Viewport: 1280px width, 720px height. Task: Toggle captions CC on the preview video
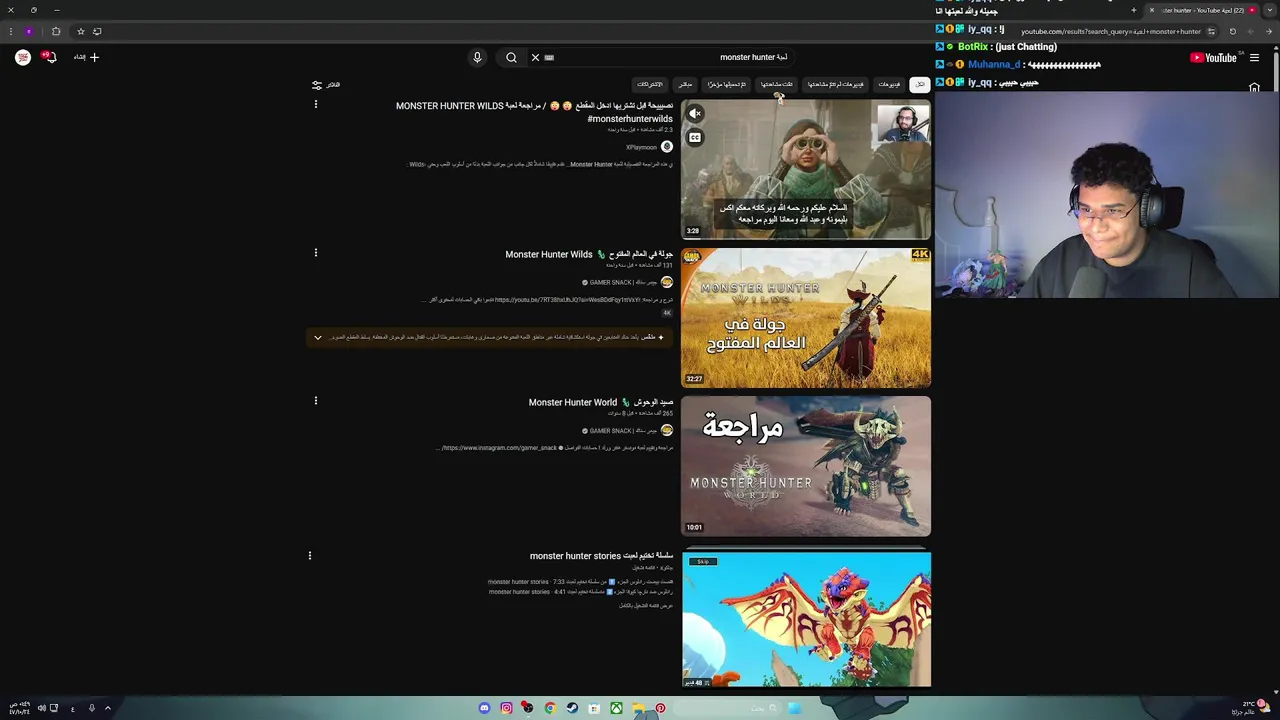coord(695,137)
